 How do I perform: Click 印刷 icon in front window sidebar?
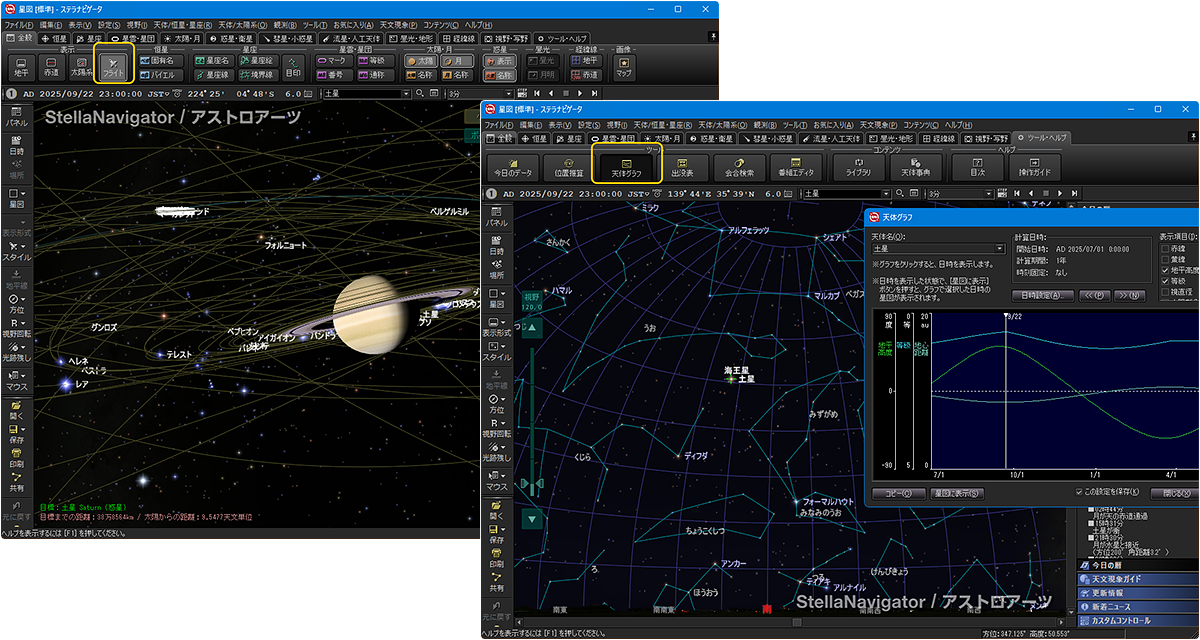tap(495, 556)
